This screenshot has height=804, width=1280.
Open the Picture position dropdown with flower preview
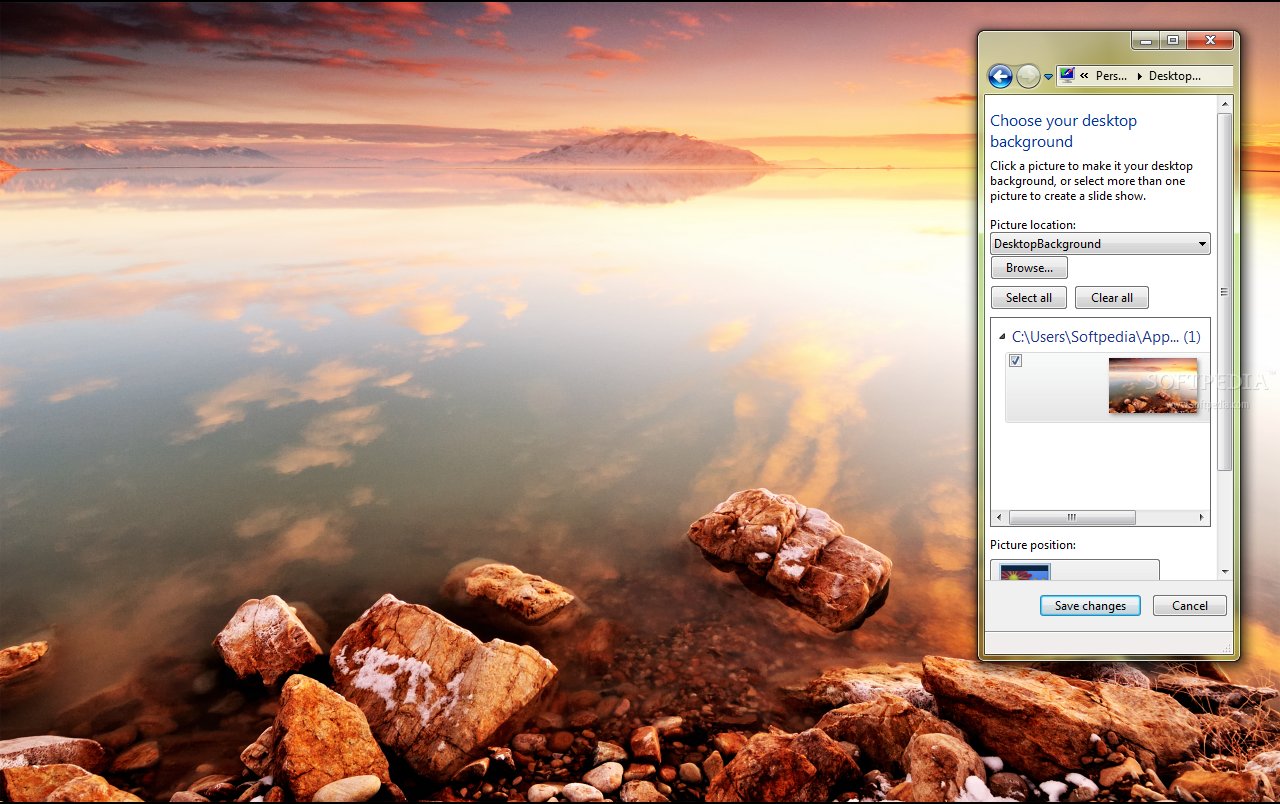point(1075,570)
